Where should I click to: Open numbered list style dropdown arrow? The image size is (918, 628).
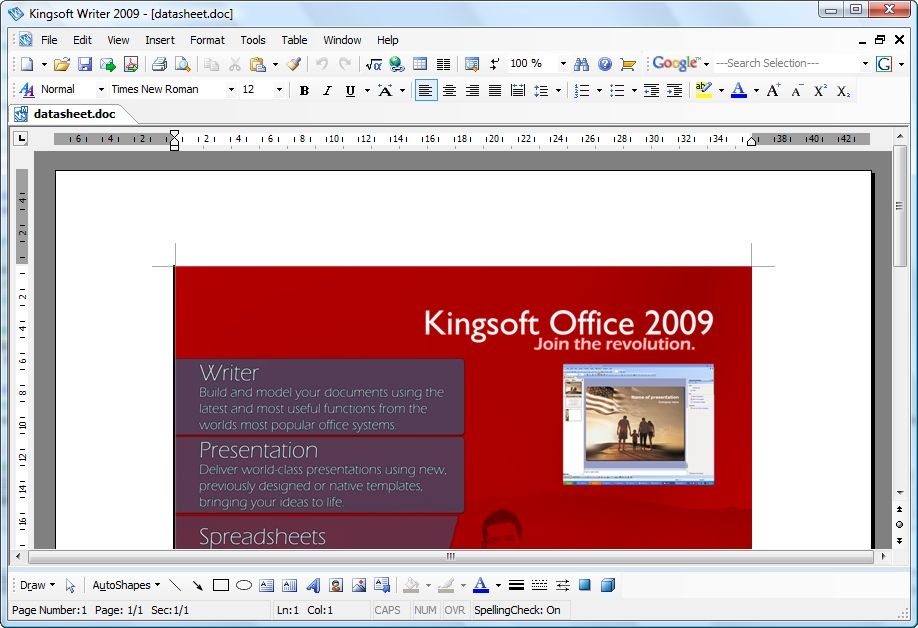coord(599,91)
